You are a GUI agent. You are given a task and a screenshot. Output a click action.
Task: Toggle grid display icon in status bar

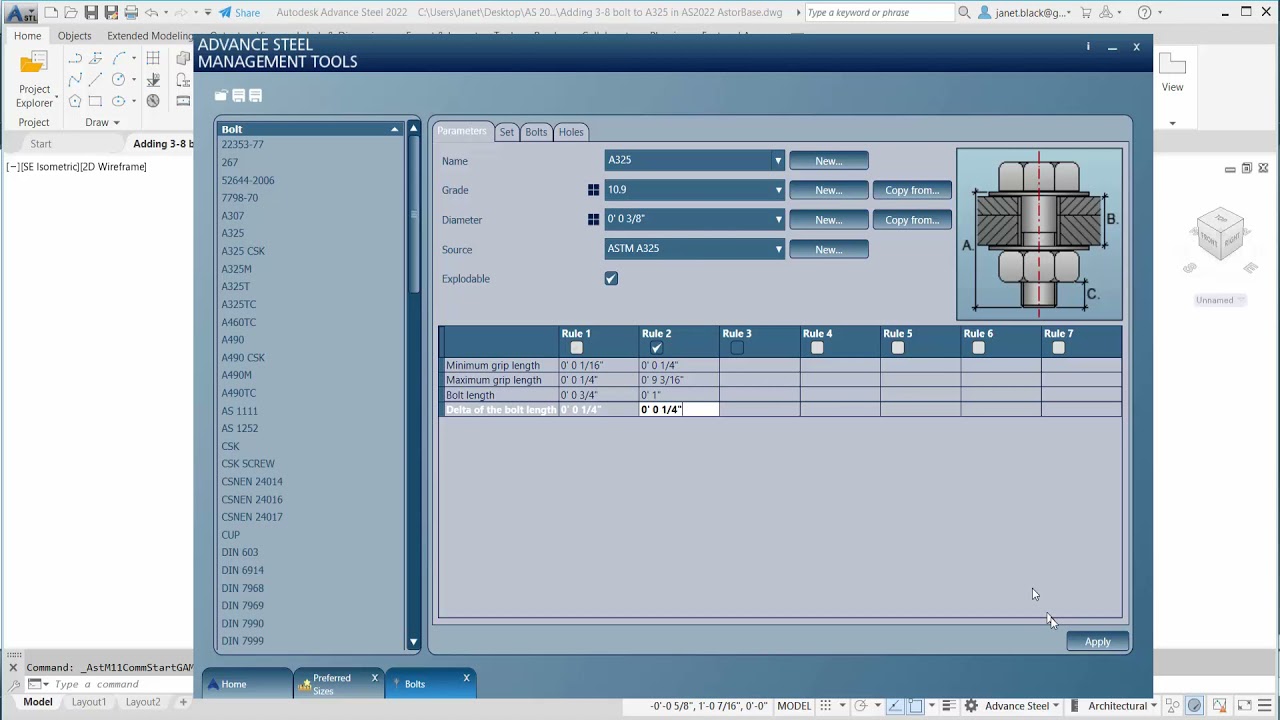point(825,706)
